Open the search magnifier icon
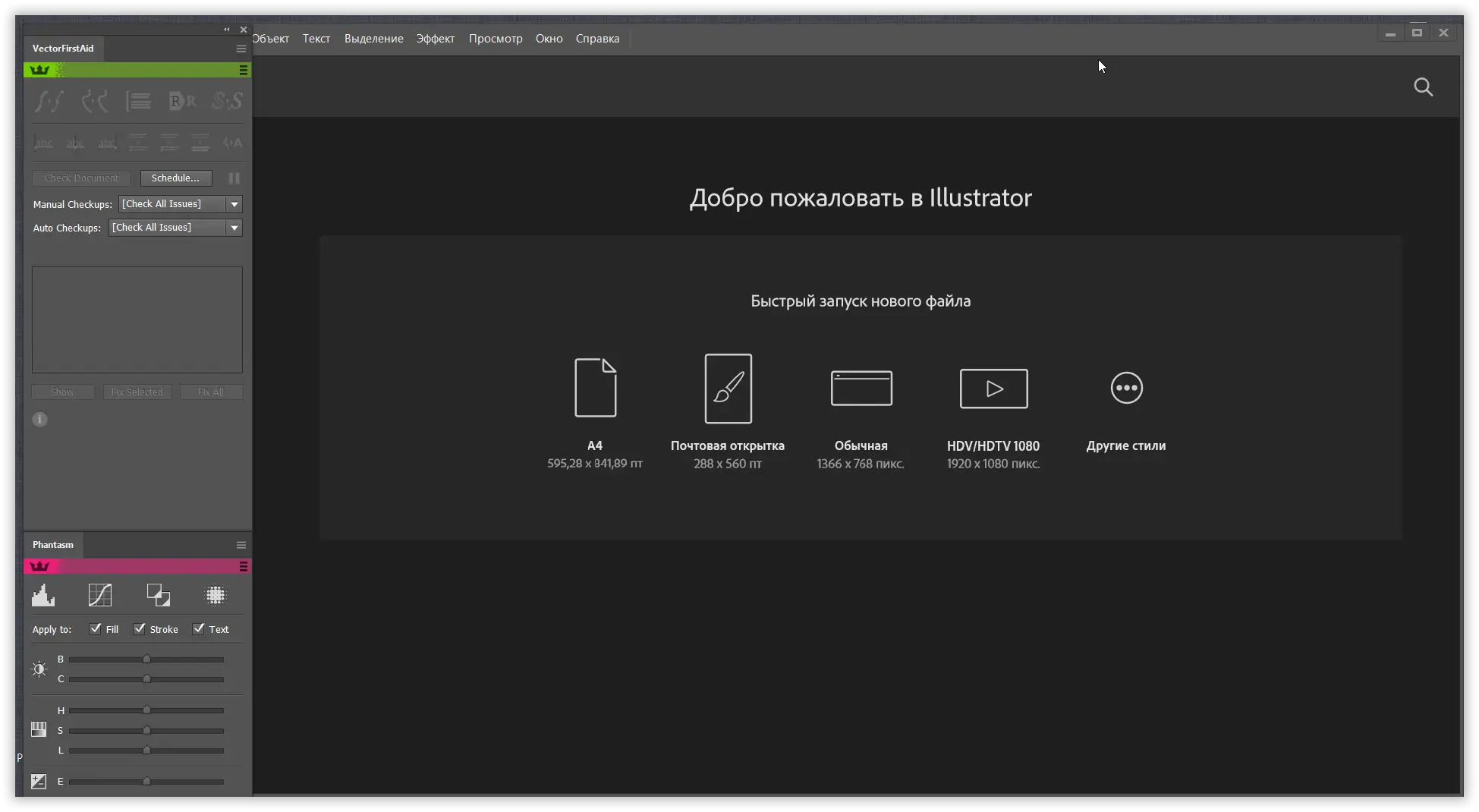1479x812 pixels. (x=1424, y=87)
